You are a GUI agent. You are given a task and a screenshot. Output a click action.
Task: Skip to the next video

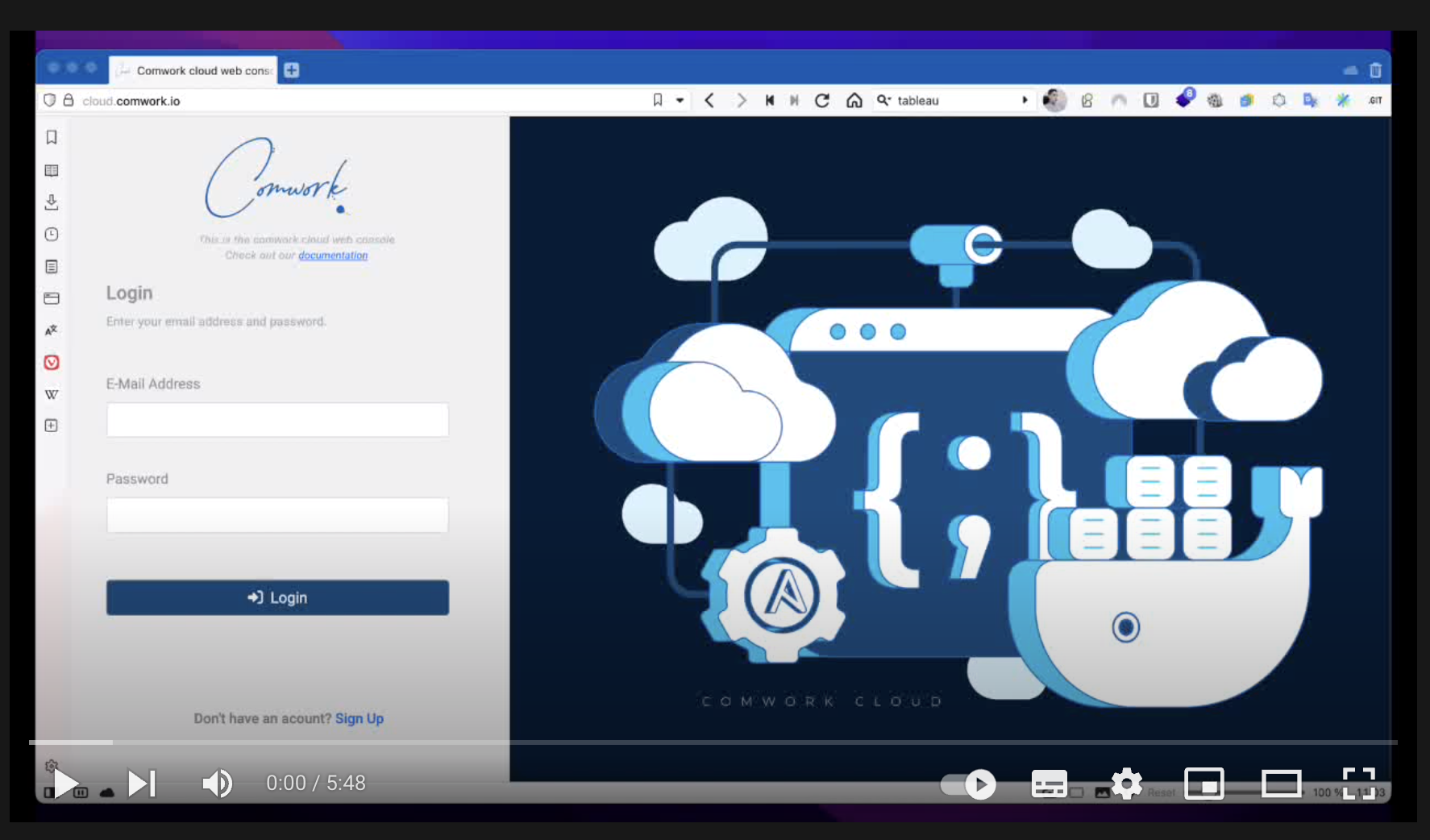click(142, 783)
